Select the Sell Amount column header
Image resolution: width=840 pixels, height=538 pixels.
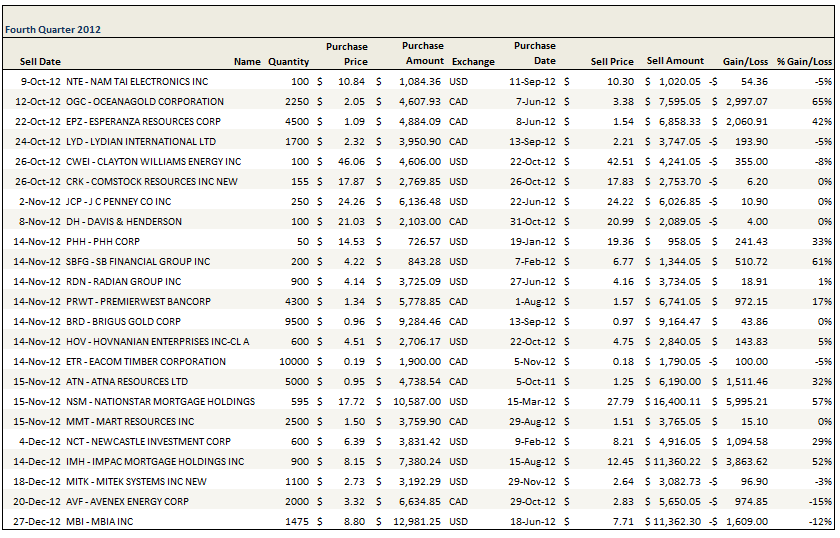point(675,61)
